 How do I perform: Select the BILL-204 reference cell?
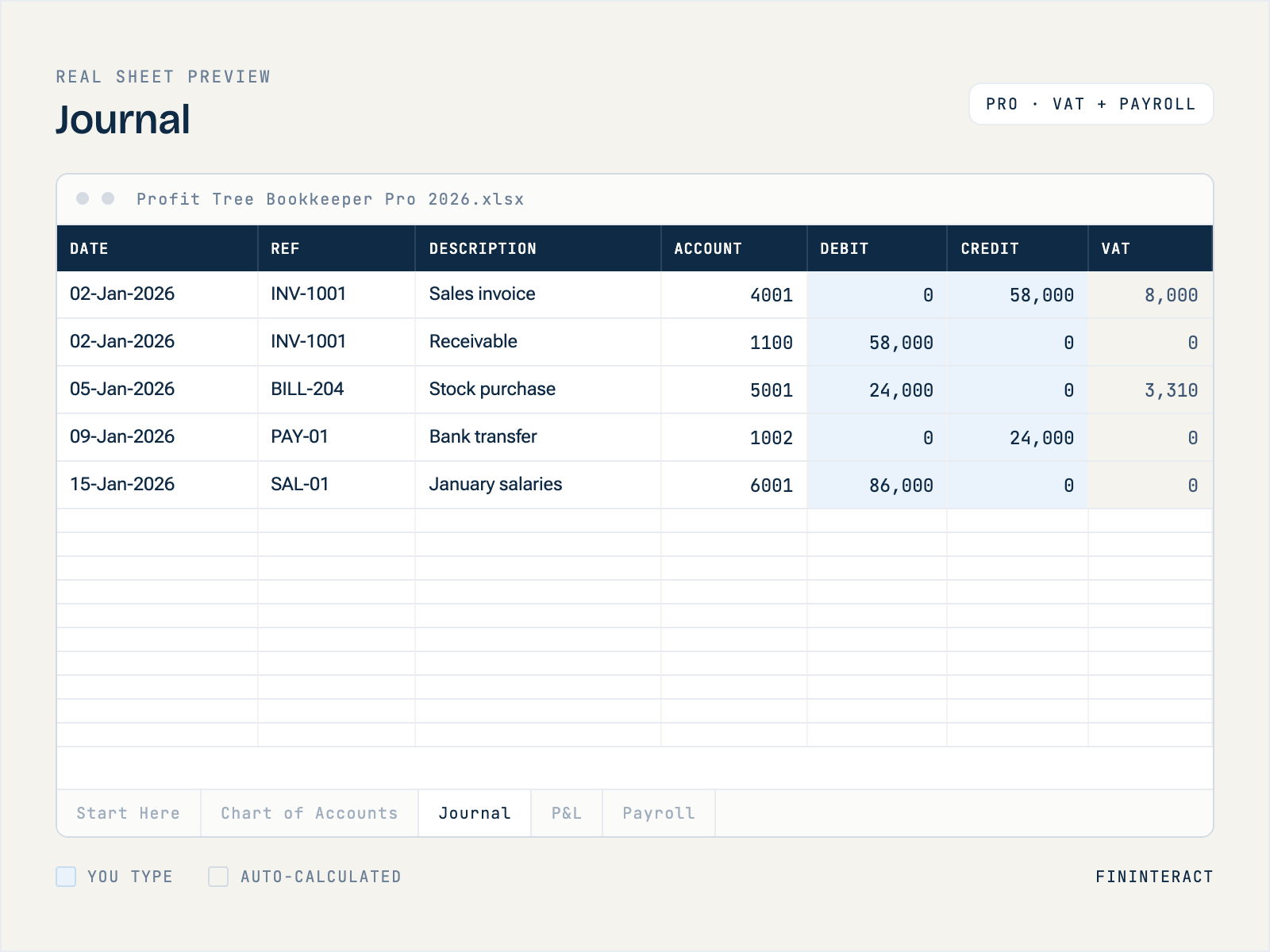(337, 390)
